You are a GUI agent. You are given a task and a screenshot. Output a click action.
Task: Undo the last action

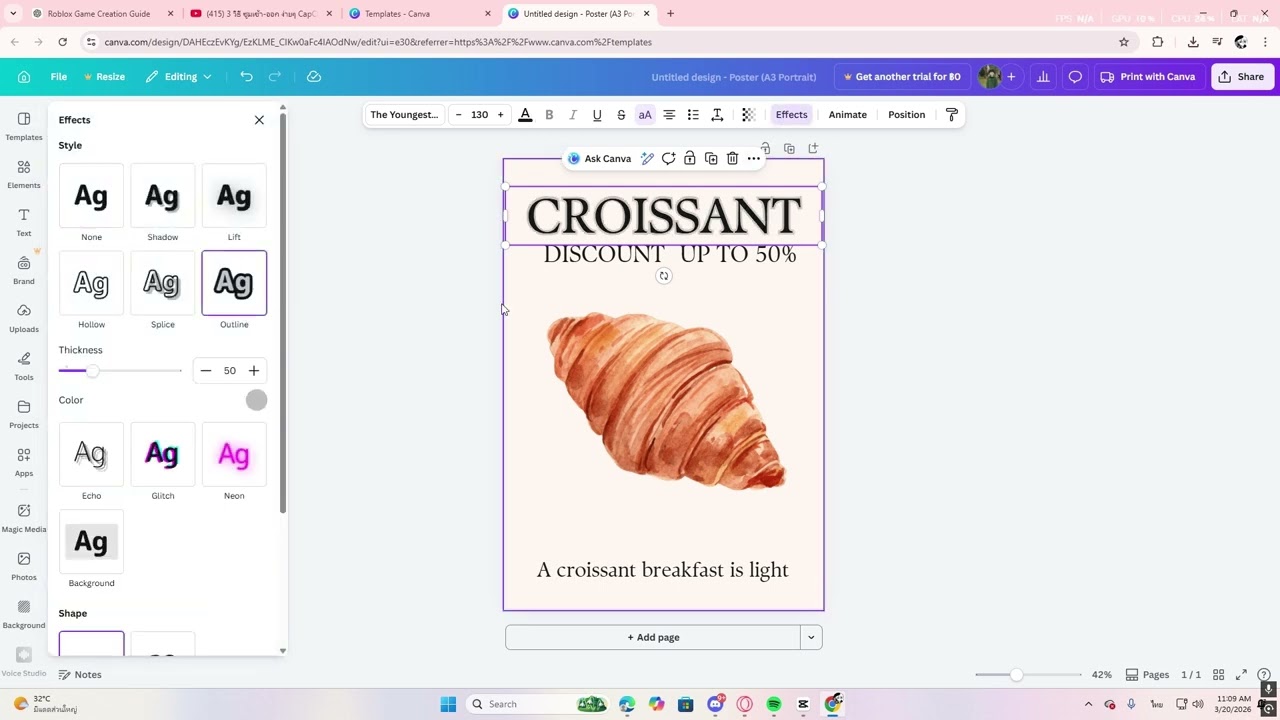click(246, 77)
